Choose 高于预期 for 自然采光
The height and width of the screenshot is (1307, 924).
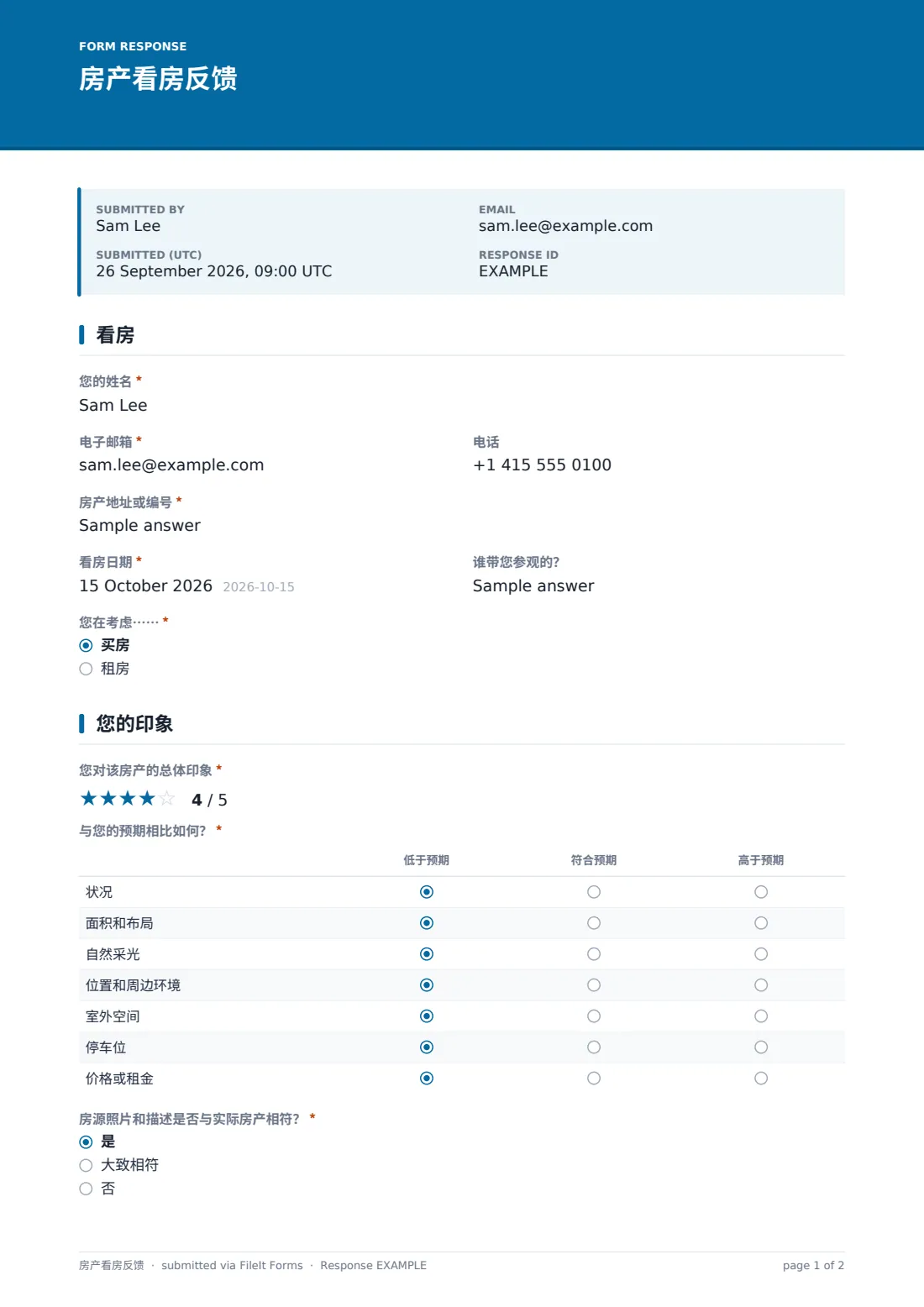pos(761,954)
